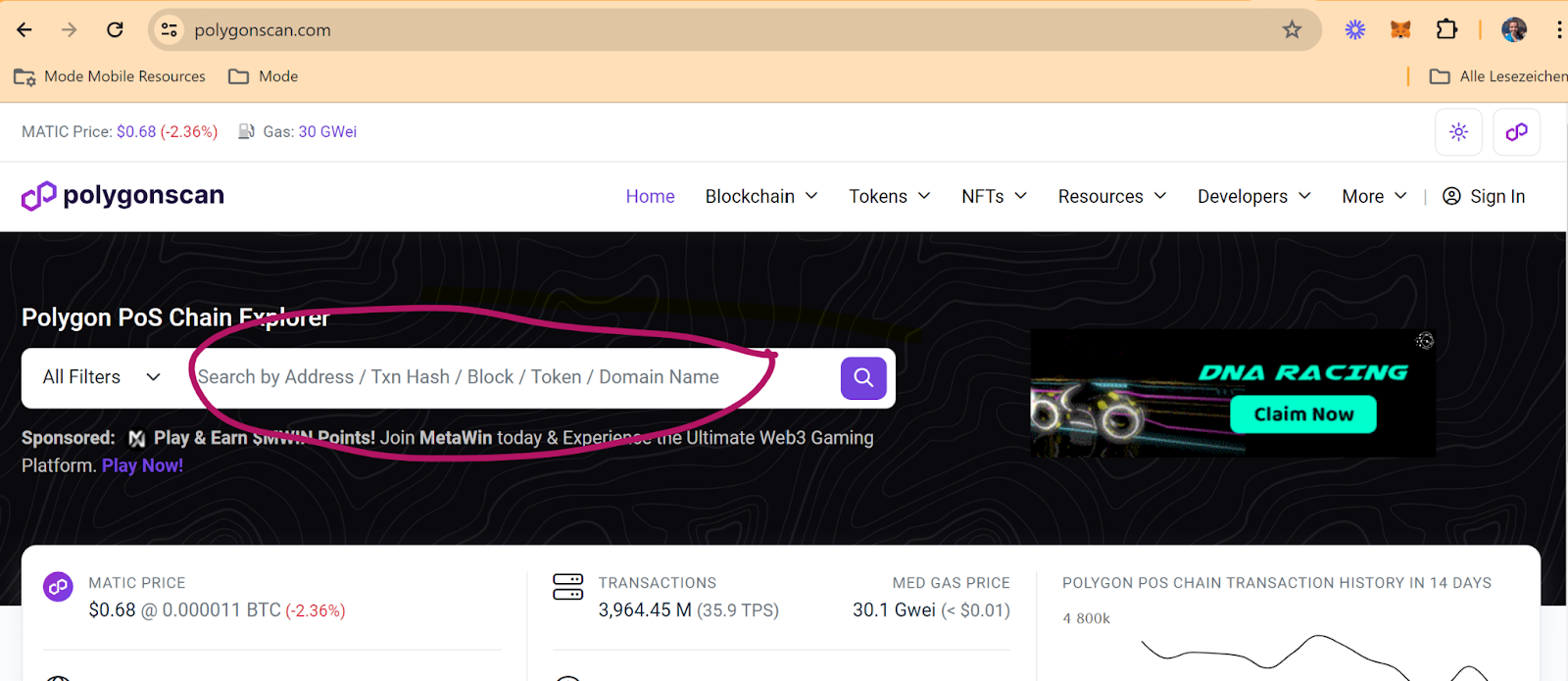Open the All Filters dropdown
Viewport: 1568px width, 681px height.
click(102, 377)
